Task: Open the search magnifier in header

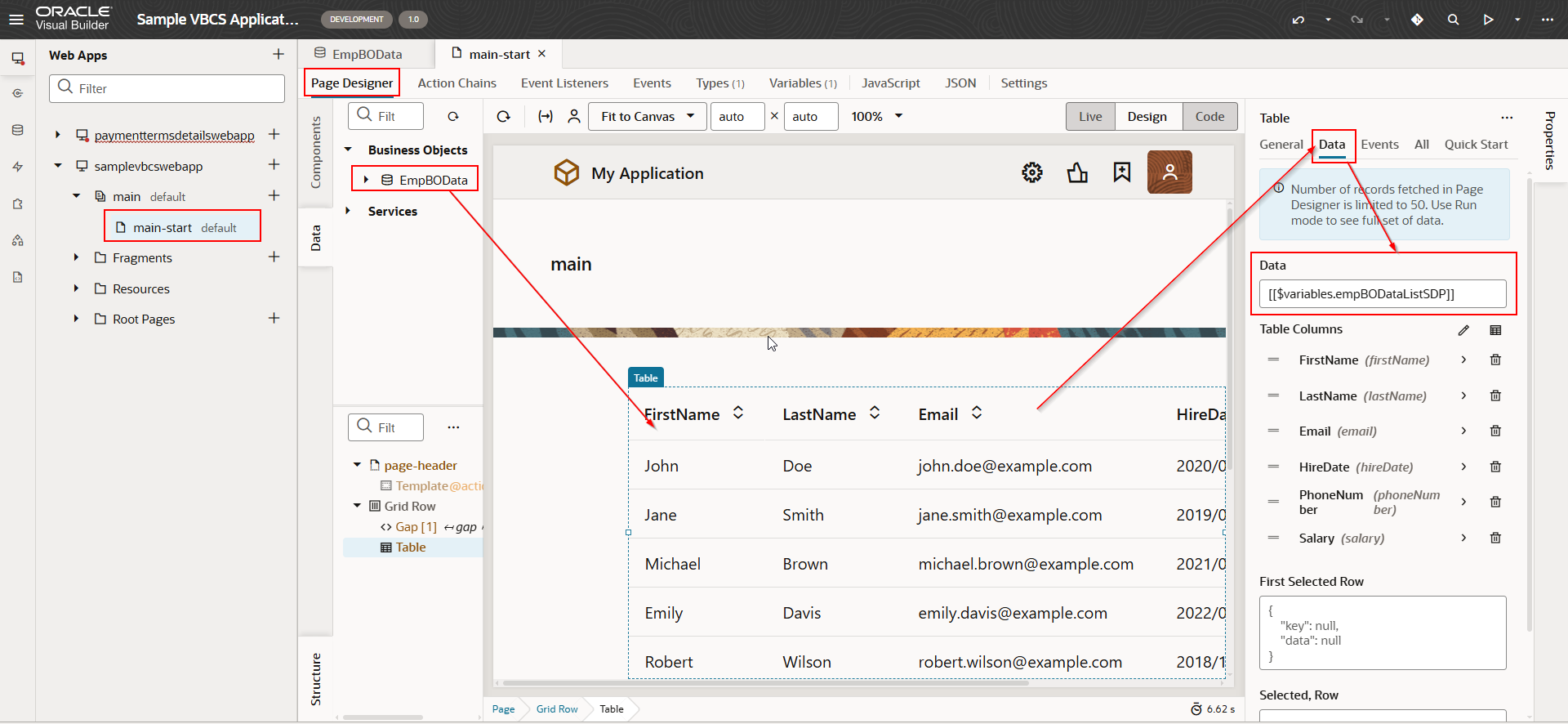Action: pos(1453,20)
